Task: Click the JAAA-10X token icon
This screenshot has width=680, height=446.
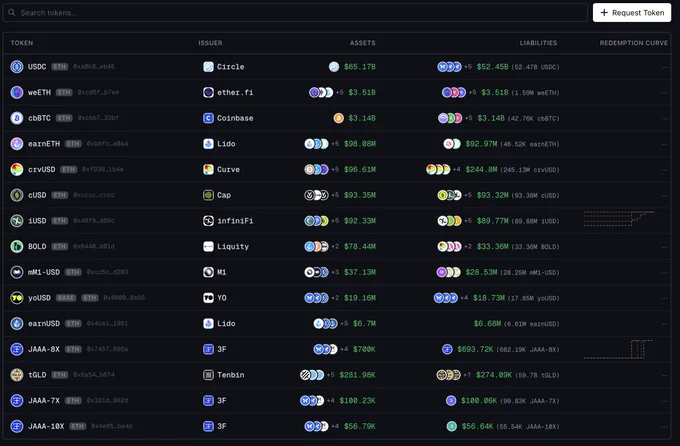Action: [17, 426]
